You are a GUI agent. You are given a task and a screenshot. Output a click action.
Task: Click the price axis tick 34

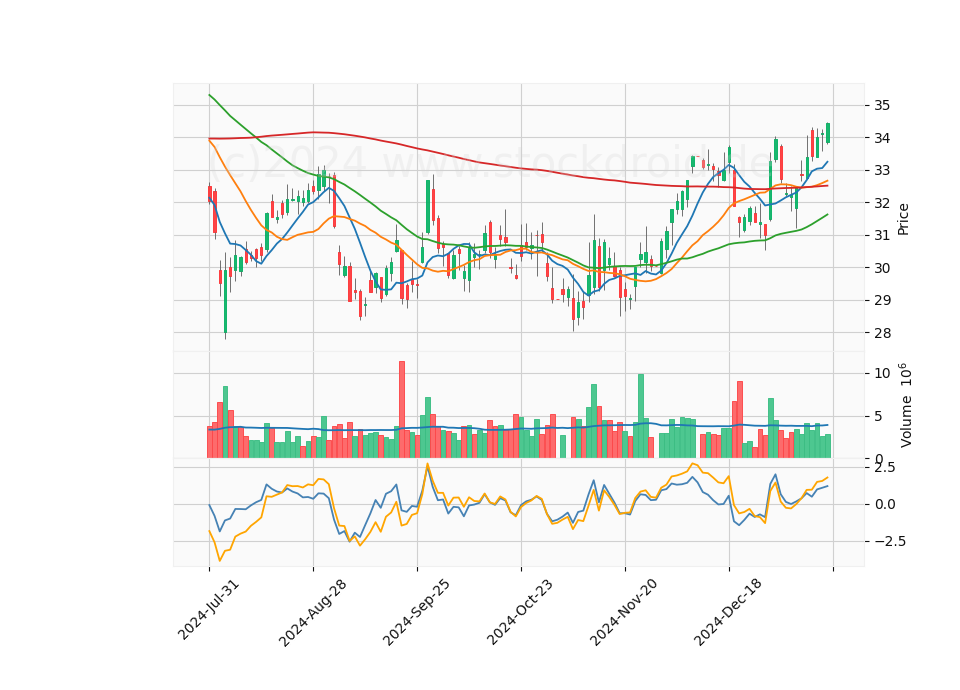tap(882, 138)
